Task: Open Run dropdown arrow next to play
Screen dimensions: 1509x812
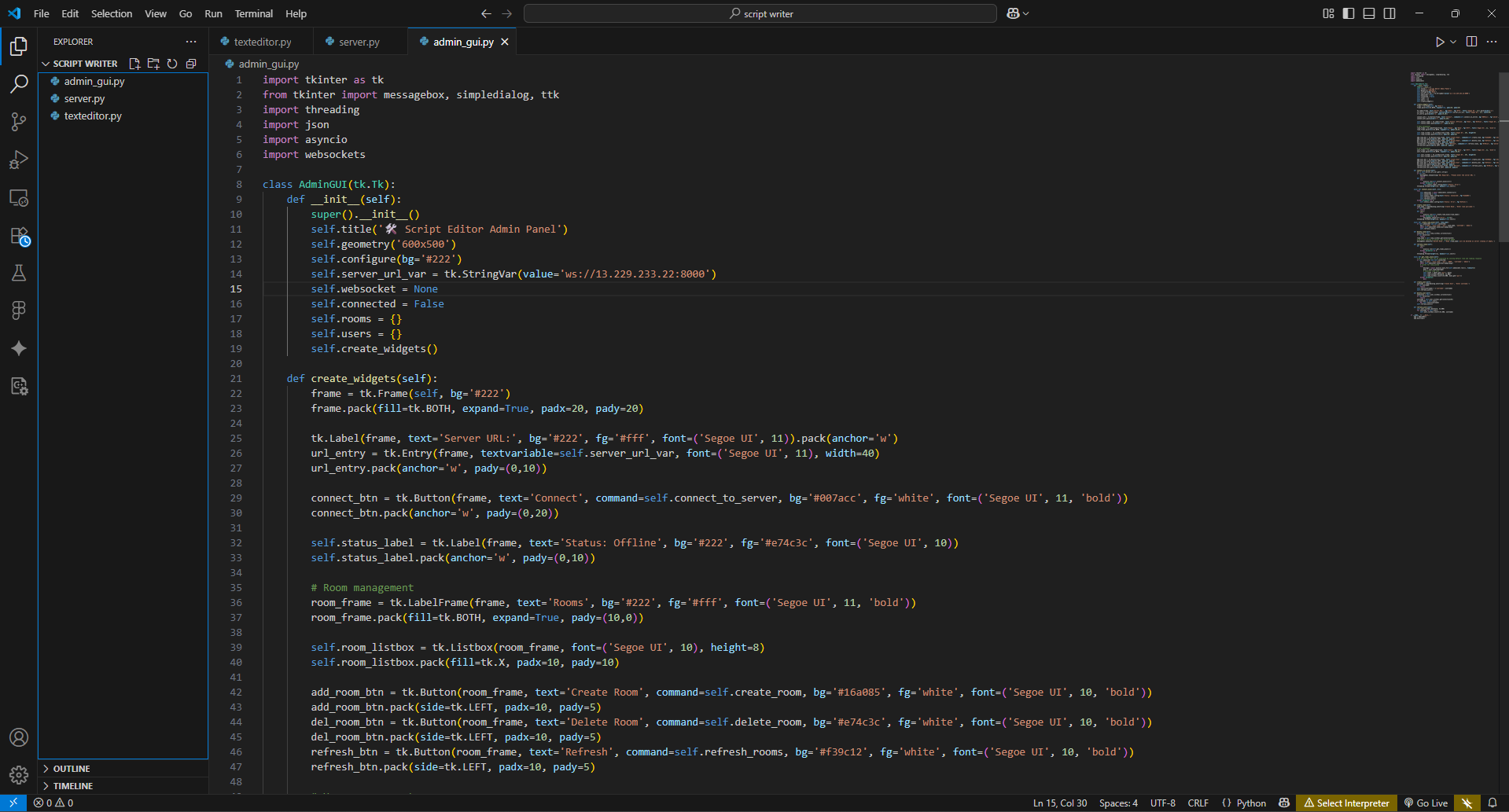Action: (1453, 42)
